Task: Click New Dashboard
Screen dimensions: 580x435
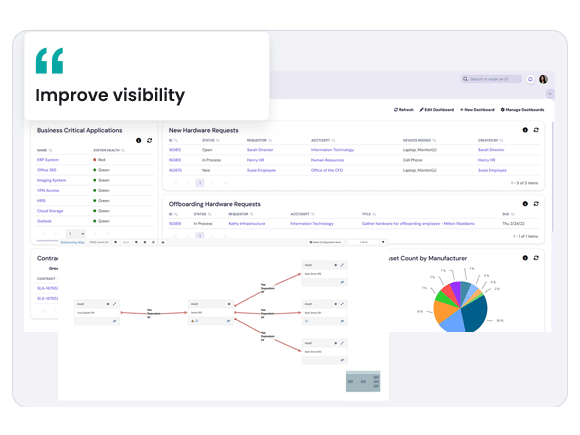Action: pos(477,109)
